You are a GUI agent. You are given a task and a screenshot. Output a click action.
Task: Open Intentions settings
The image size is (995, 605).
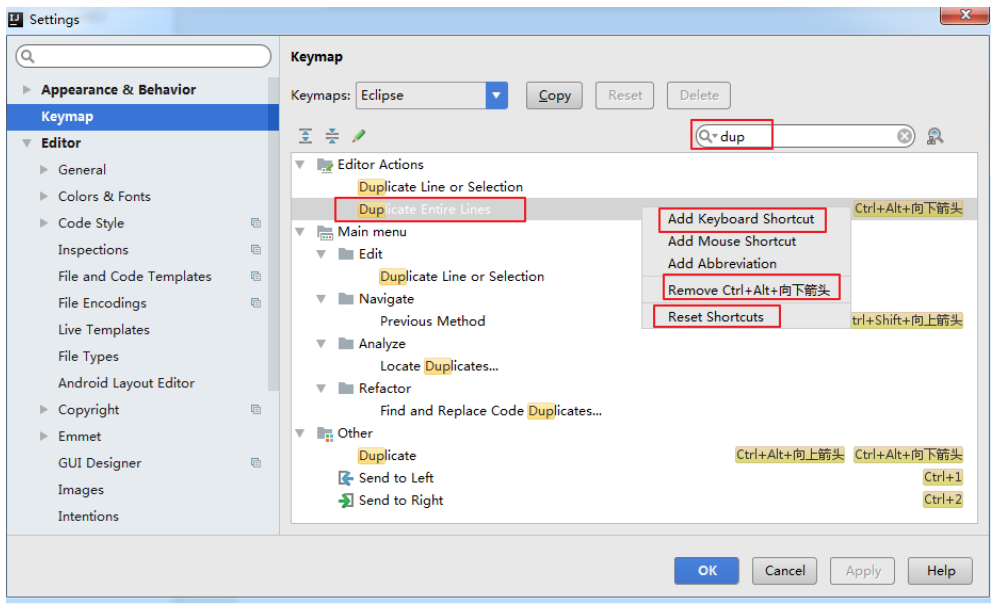coord(88,516)
